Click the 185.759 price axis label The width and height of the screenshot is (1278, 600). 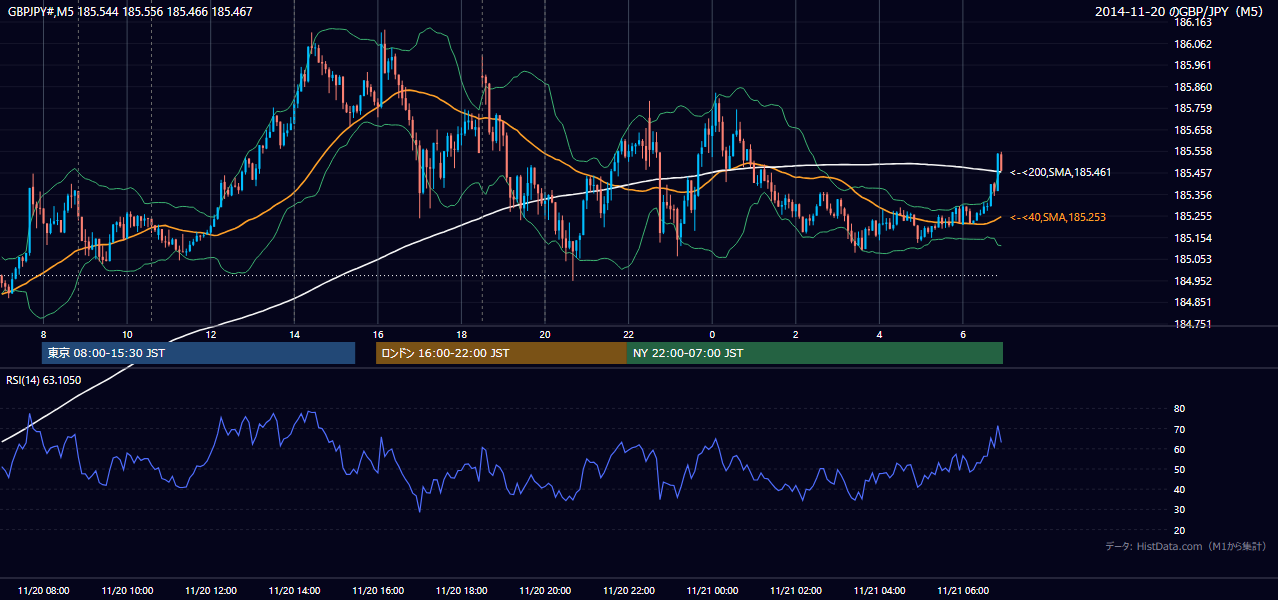pos(1192,108)
